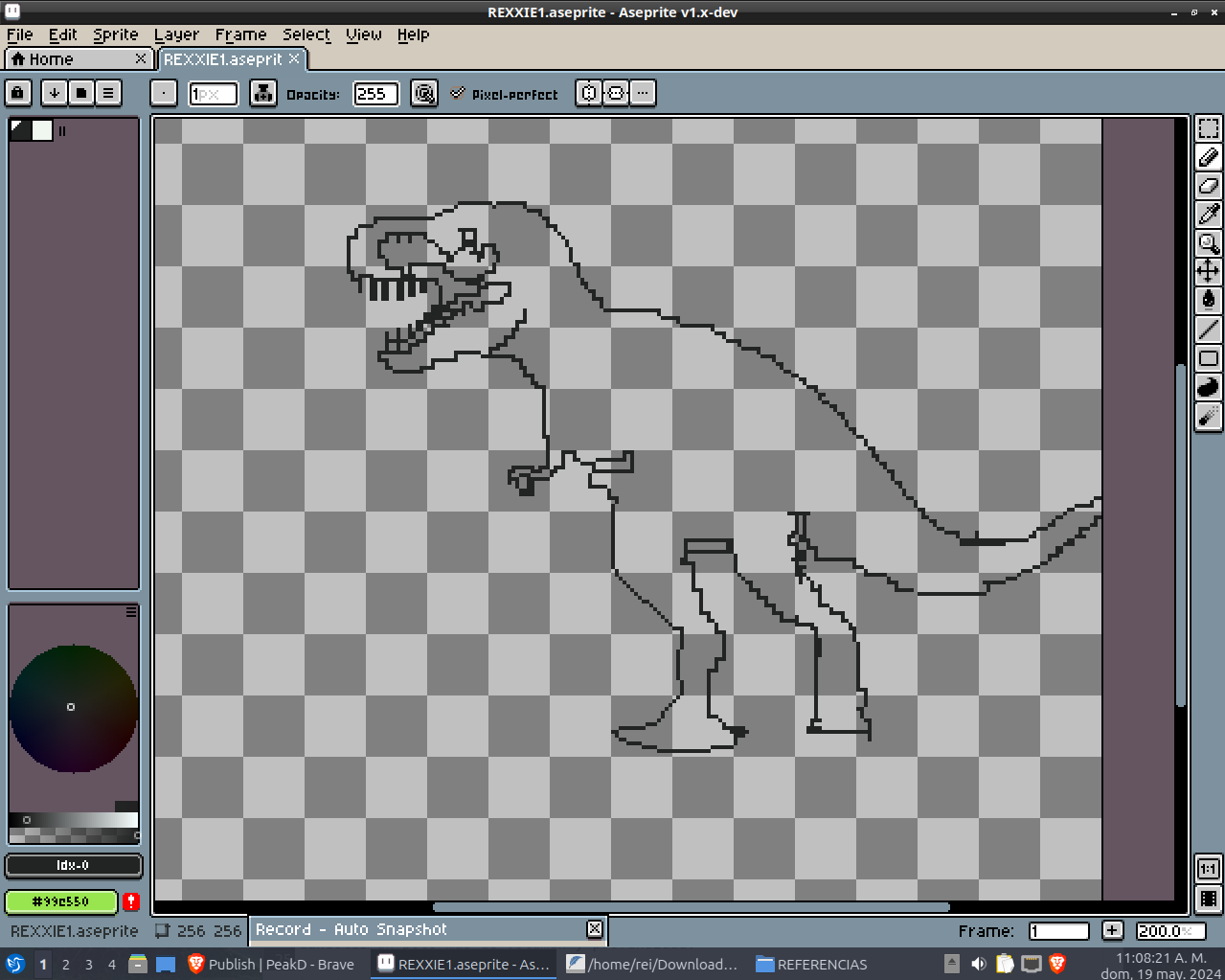Click the brush size field
Screen dimensions: 1225x980
[213, 94]
